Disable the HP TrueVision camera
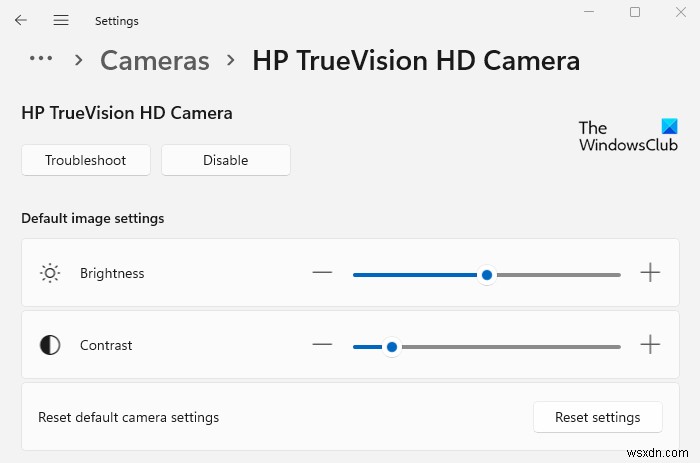 [x=225, y=160]
